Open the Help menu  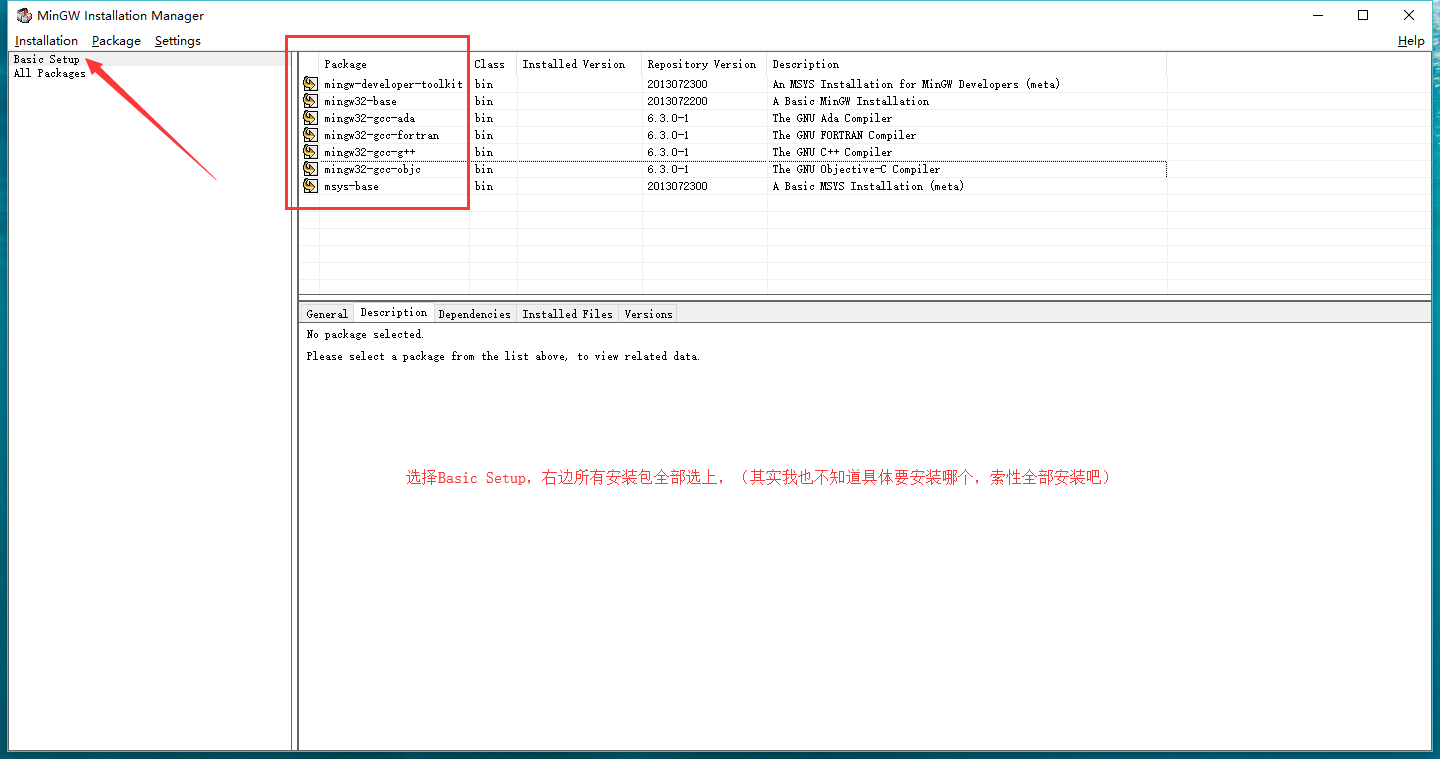pos(1411,41)
